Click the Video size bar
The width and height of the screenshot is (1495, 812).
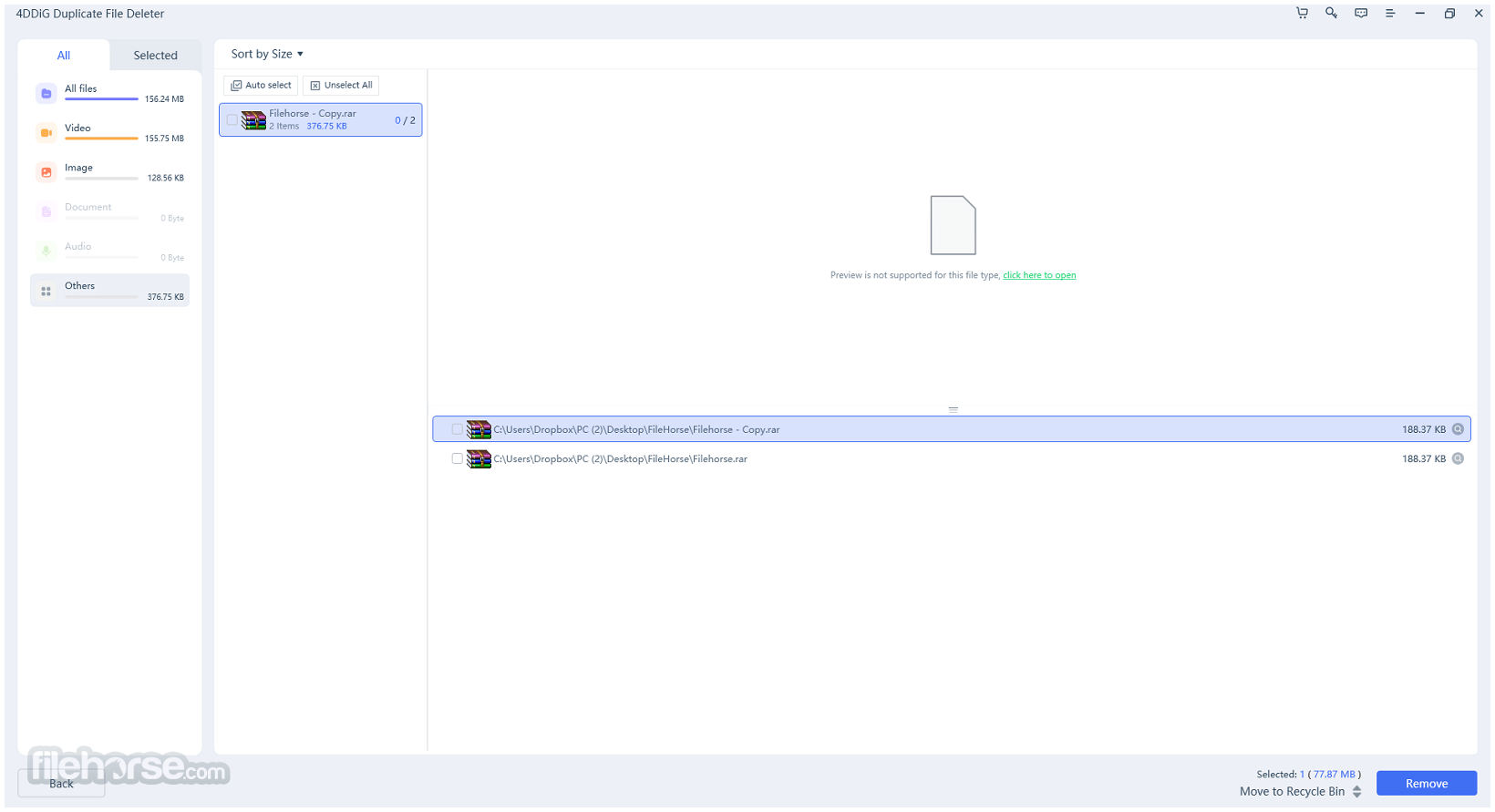tap(101, 139)
